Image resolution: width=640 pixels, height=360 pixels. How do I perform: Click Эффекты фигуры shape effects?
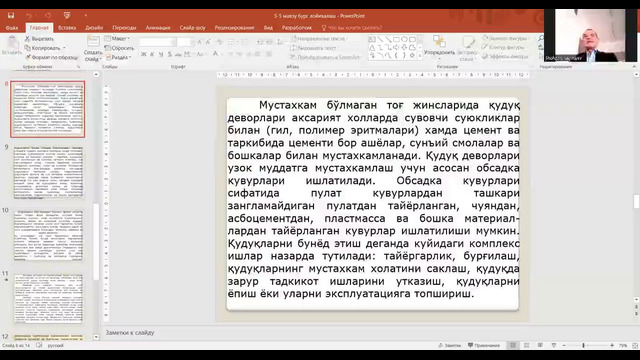tap(505, 57)
